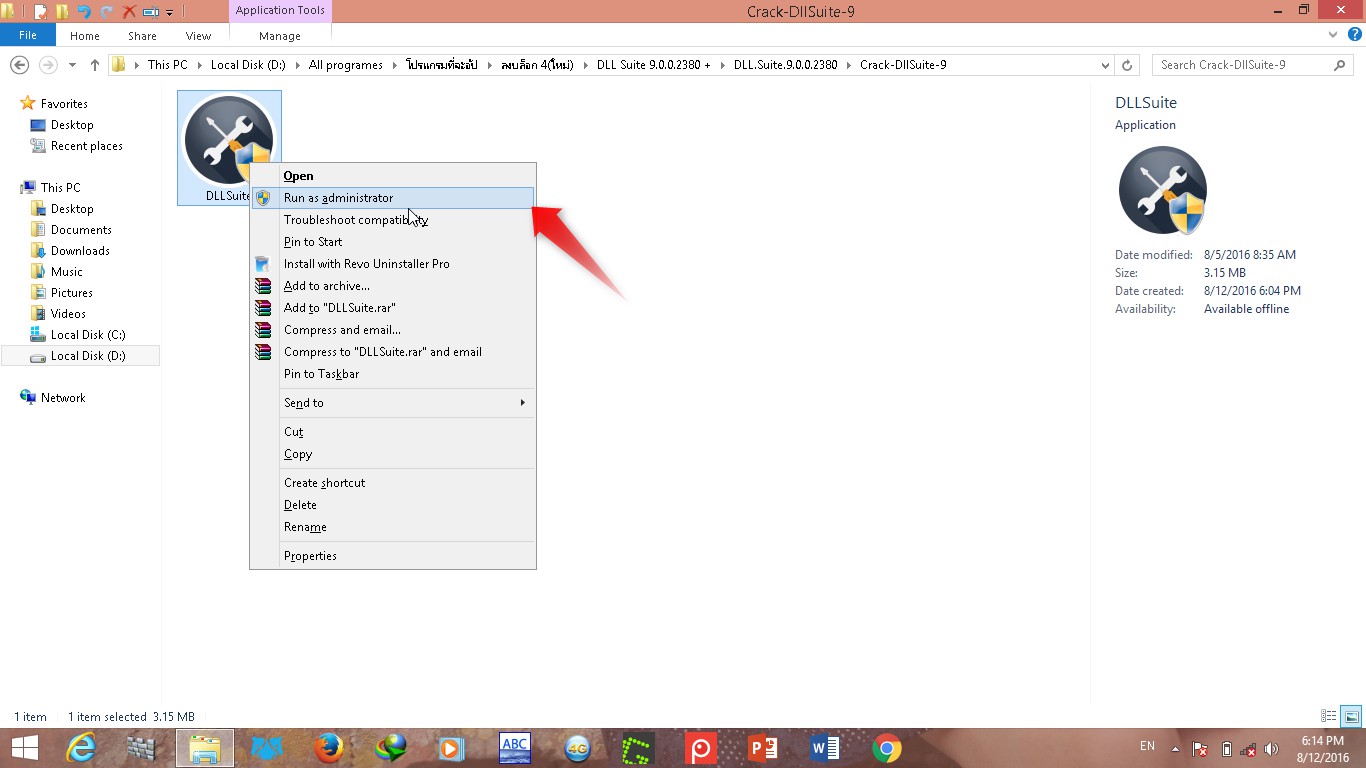The image size is (1366, 768).
Task: Expand the ribbon with the chevron
Action: (1333, 35)
